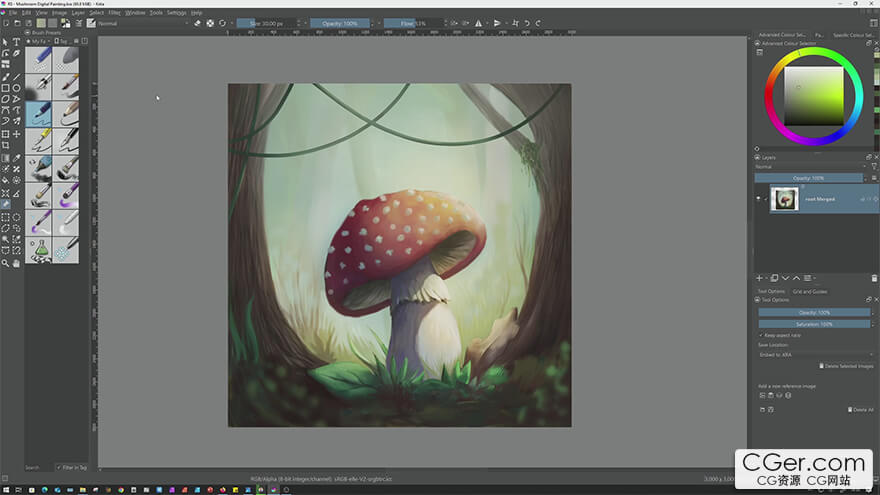Open the brush blending mode Normal dropdown
Viewport: 880px width, 495px height.
[143, 24]
